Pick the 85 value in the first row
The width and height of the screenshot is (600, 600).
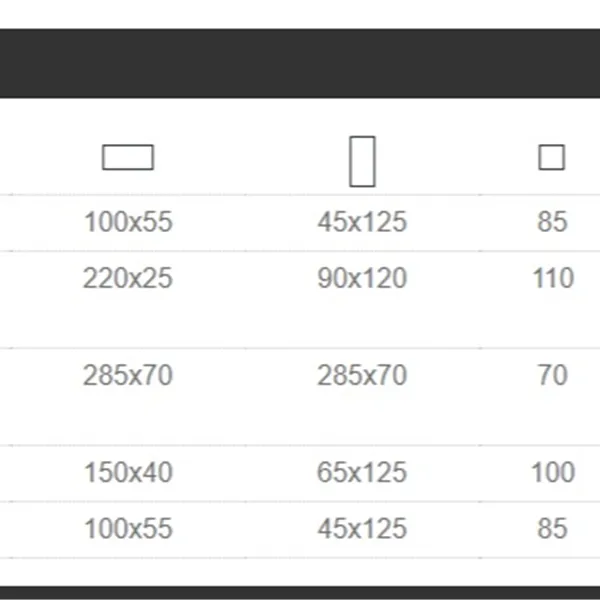[x=552, y=222]
